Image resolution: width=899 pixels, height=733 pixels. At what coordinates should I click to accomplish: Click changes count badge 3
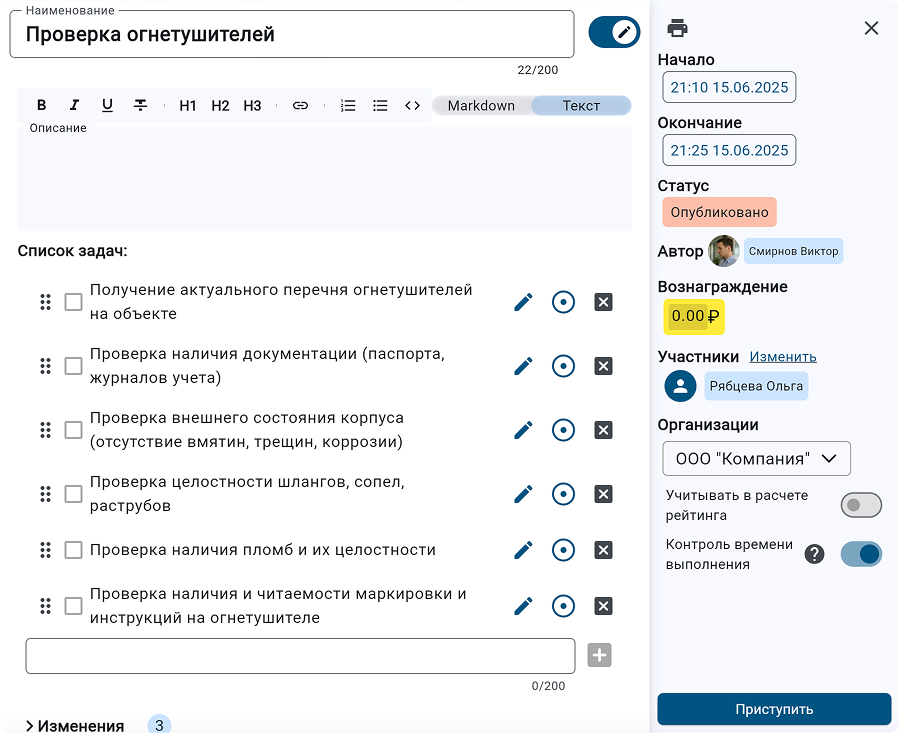coord(159,725)
